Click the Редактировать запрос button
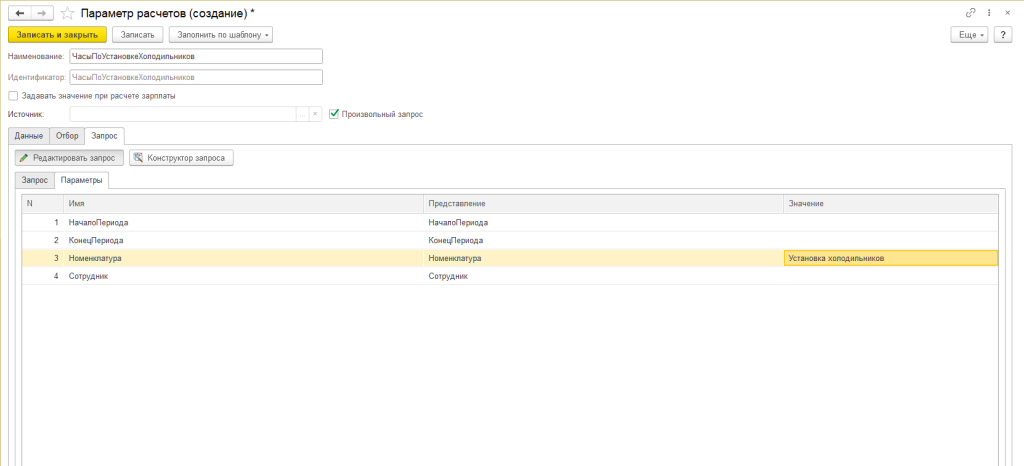 pyautogui.click(x=69, y=158)
